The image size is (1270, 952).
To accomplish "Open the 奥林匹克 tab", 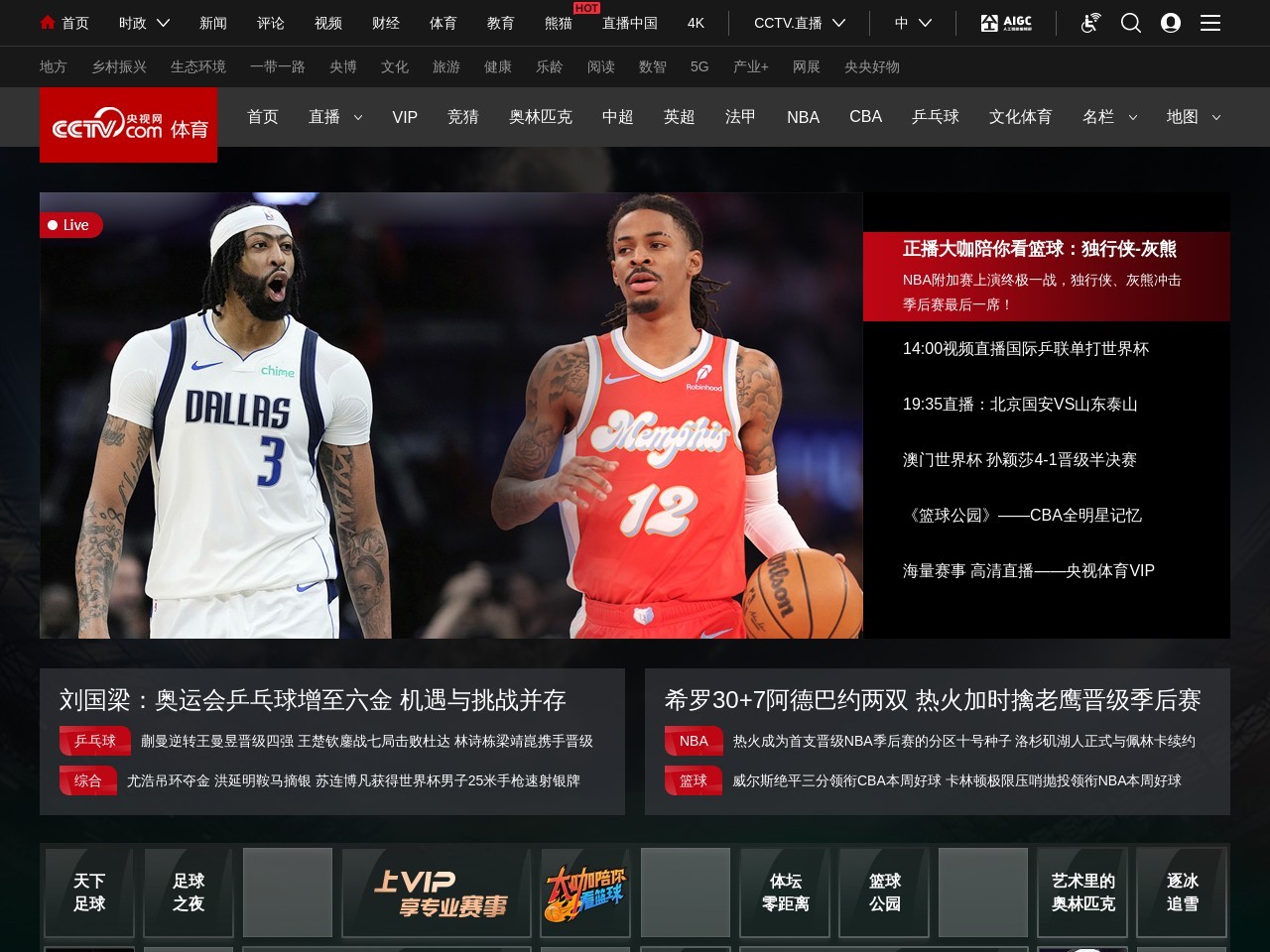I will coord(541,117).
